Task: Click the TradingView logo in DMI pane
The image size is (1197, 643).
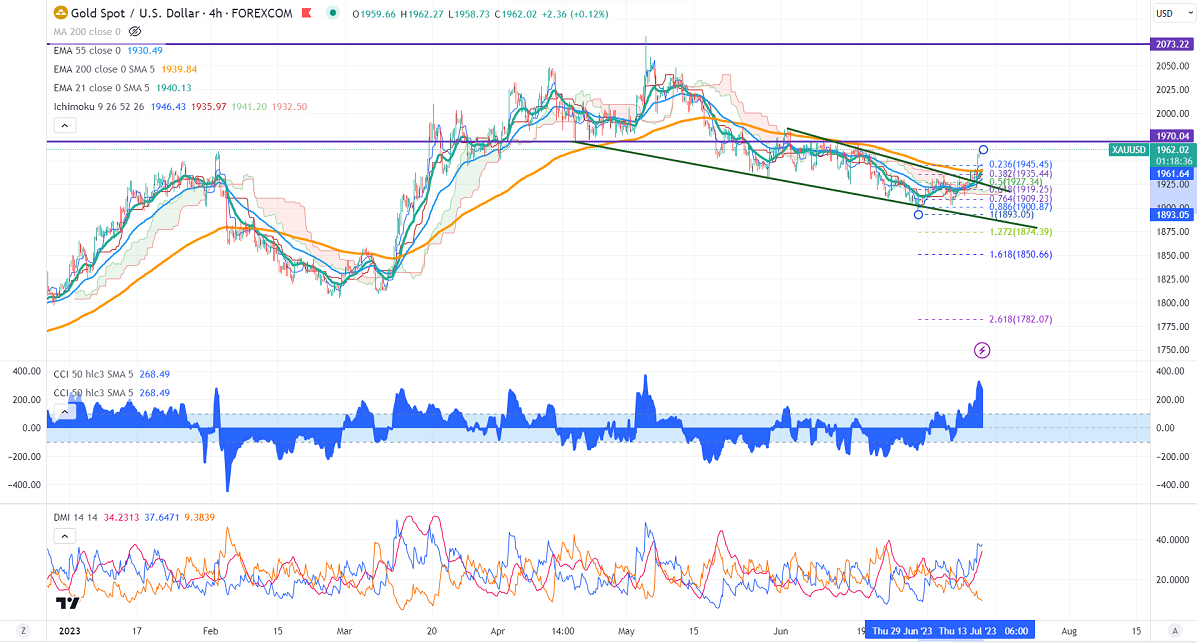Action: [x=67, y=603]
